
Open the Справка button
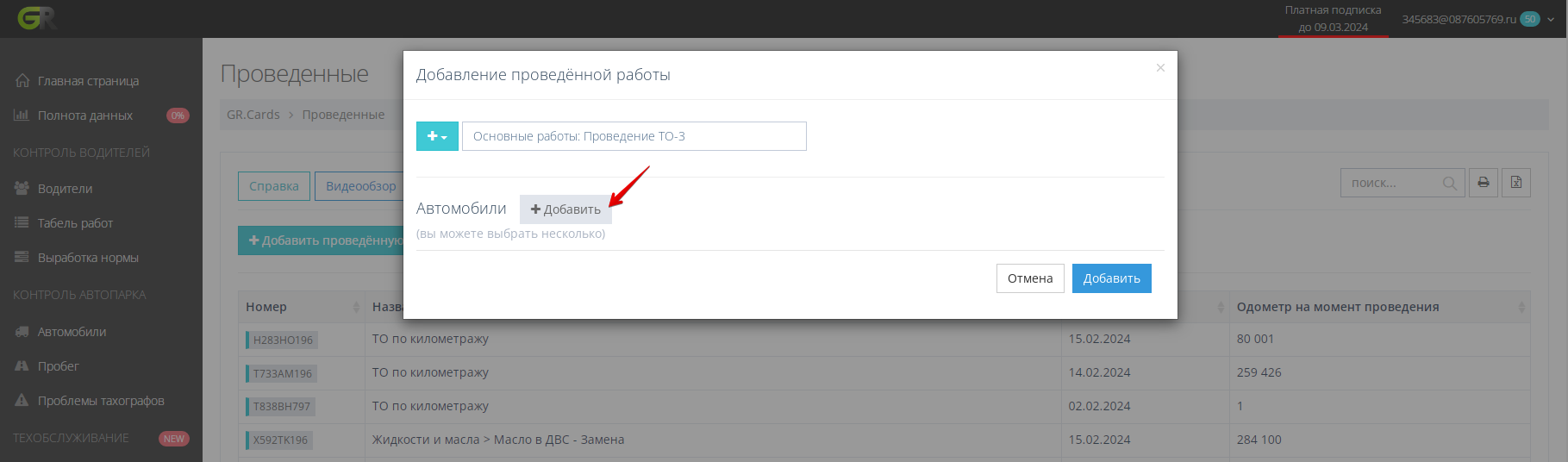pyautogui.click(x=273, y=186)
